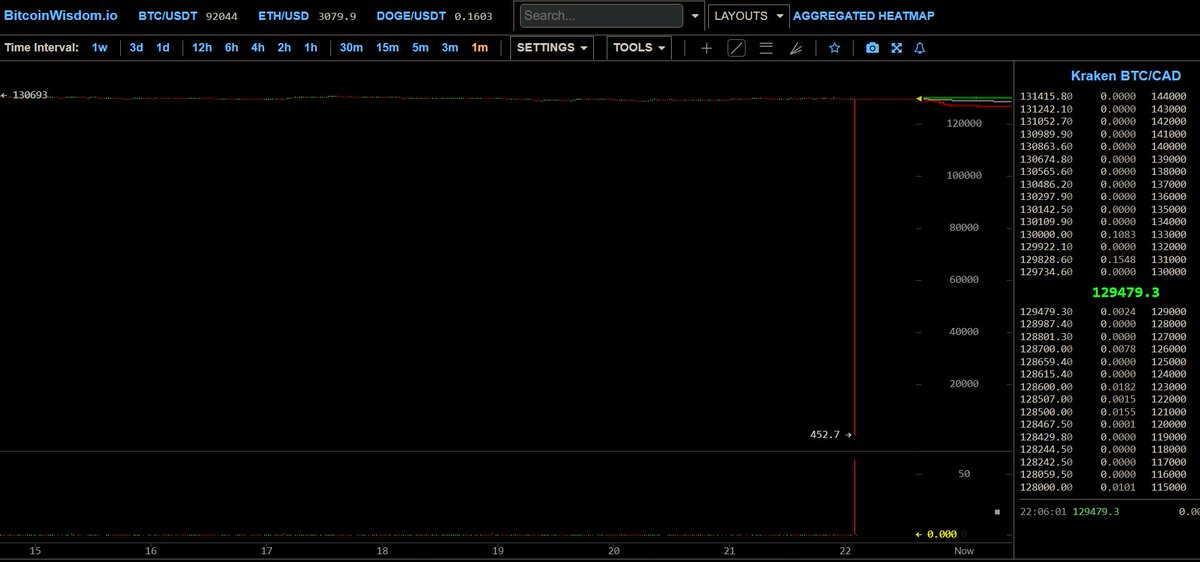The image size is (1200, 562).
Task: Click bid price 128000.00 row
Action: coord(1103,487)
